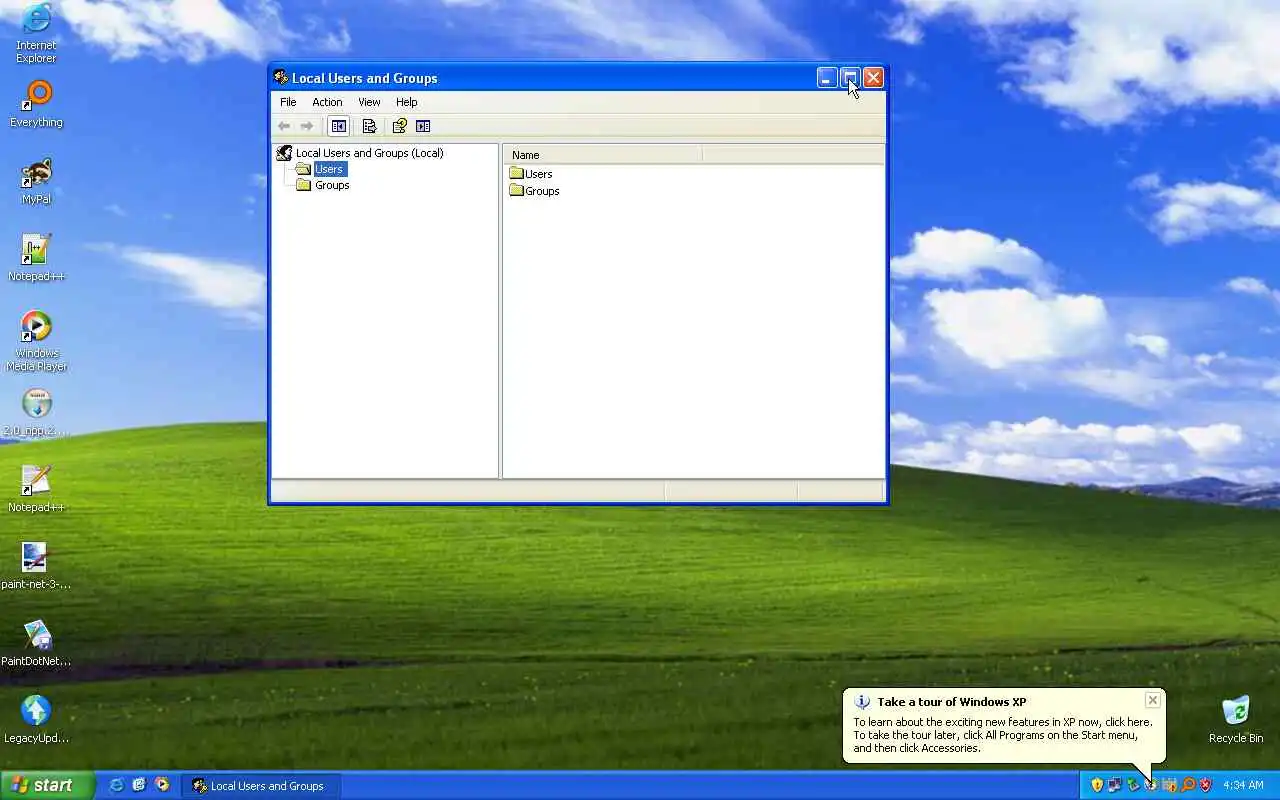Click Local Users and Groups taskbar button

260,786
